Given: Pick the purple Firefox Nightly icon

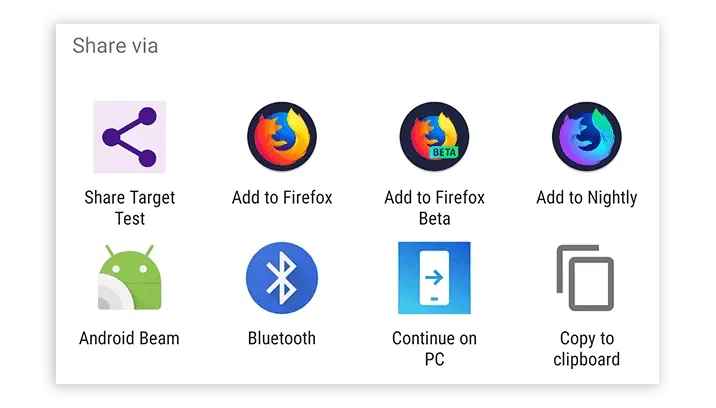Looking at the screenshot, I should pyautogui.click(x=587, y=137).
